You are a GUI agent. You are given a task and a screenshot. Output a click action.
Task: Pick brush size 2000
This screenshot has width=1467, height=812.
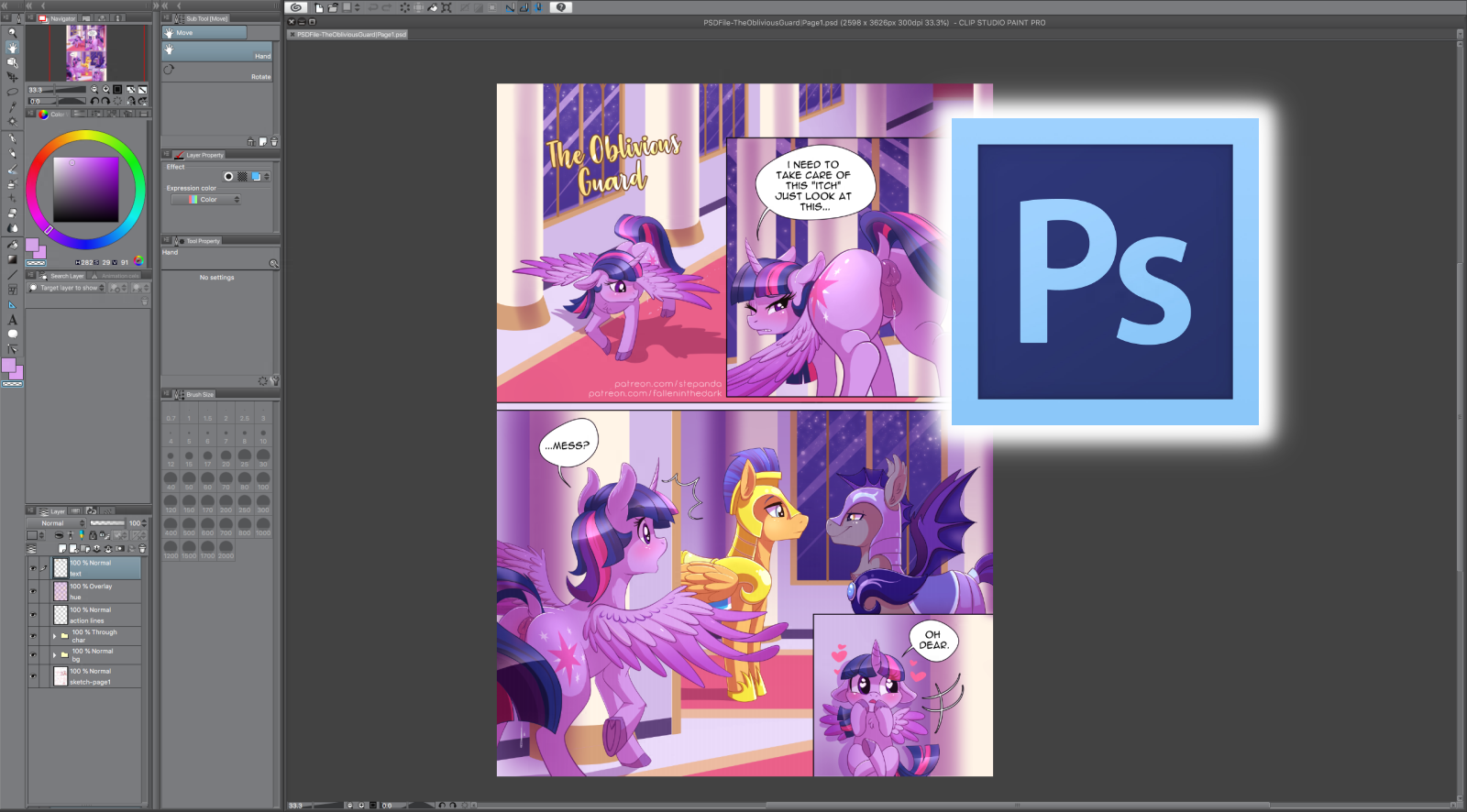pos(226,549)
